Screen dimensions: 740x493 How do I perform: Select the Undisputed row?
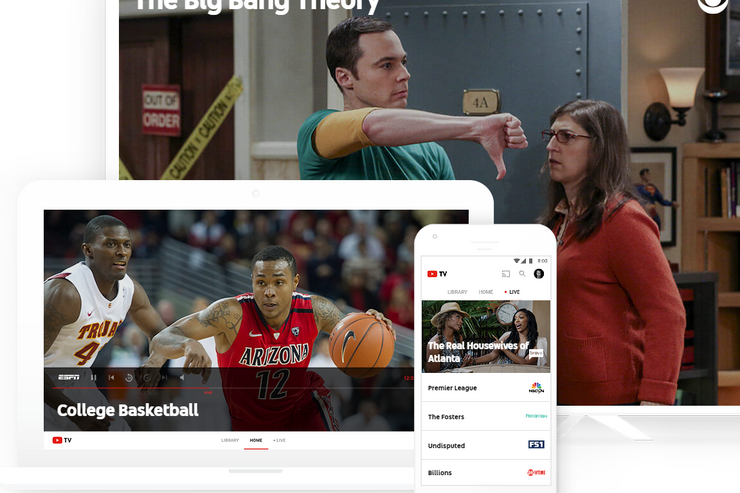[x=486, y=445]
